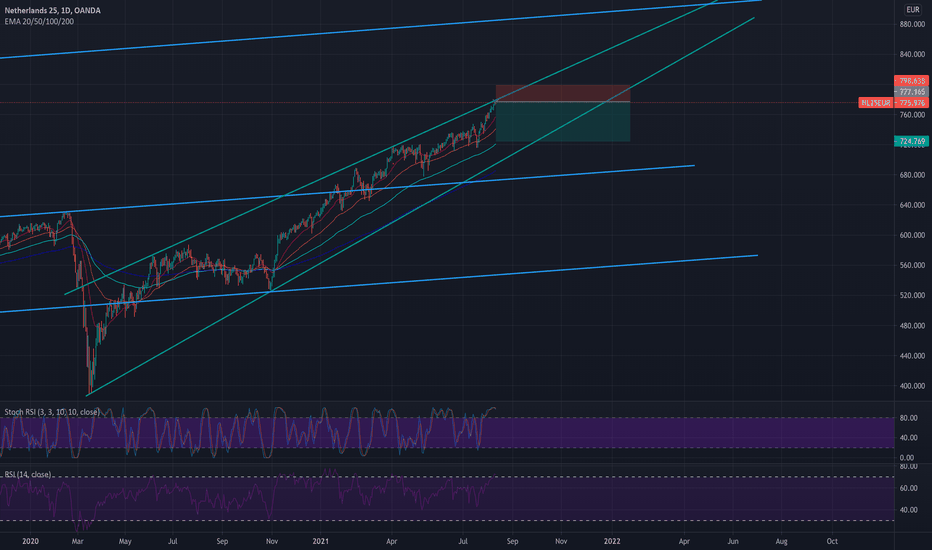Select the RSI (14, close) indicator label
This screenshot has width=932, height=550.
[x=28, y=474]
